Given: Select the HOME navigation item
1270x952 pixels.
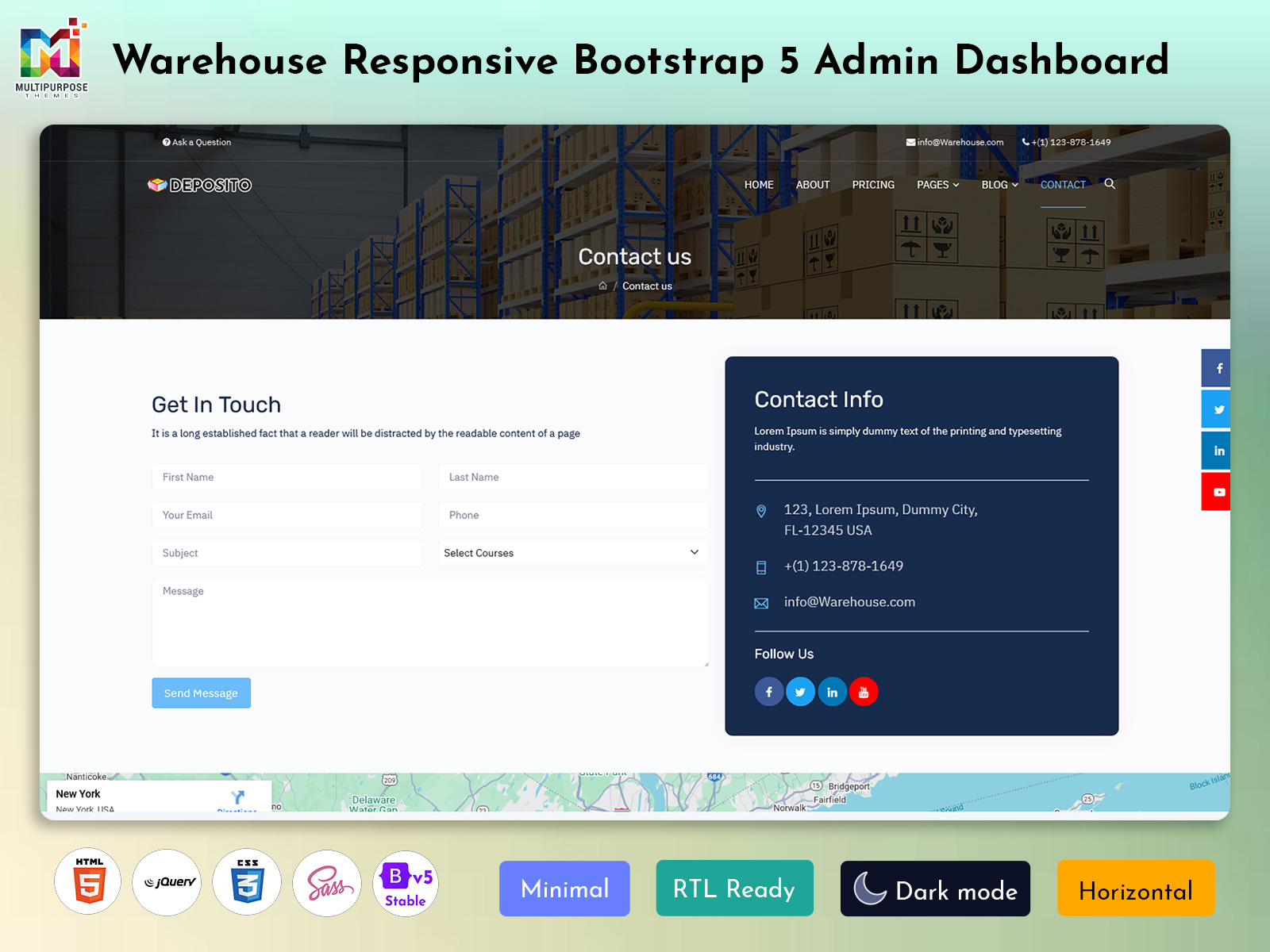Looking at the screenshot, I should coord(758,184).
